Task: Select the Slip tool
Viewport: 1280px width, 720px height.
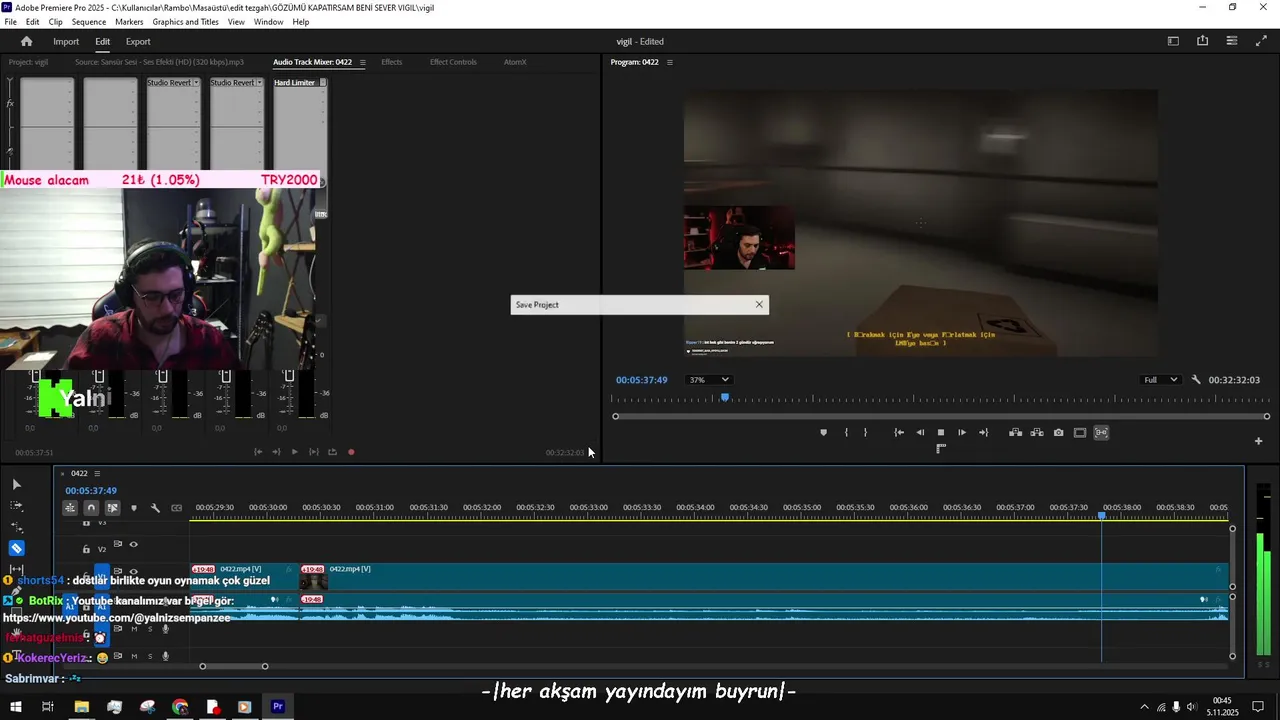Action: pyautogui.click(x=16, y=570)
